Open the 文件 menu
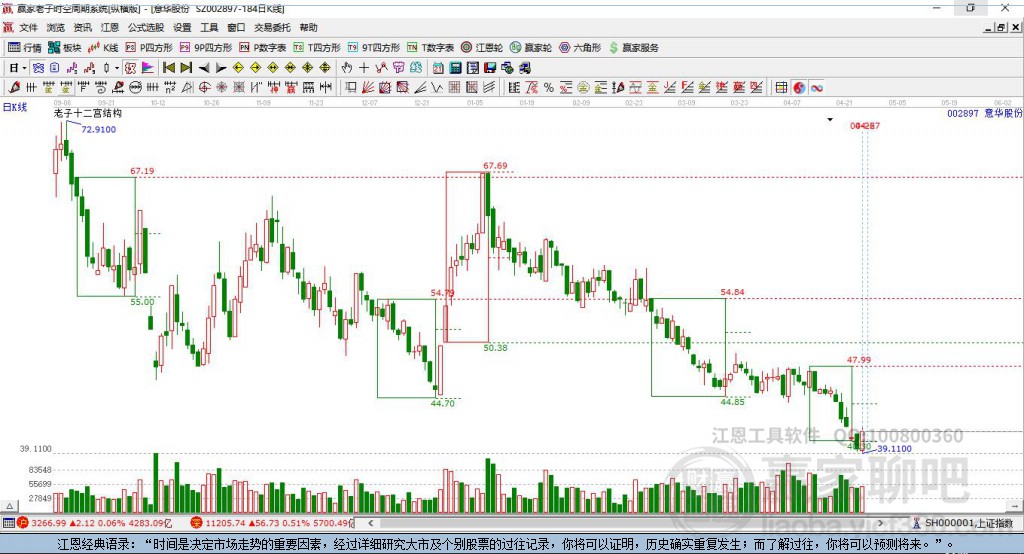The width and height of the screenshot is (1024, 554). click(x=28, y=27)
